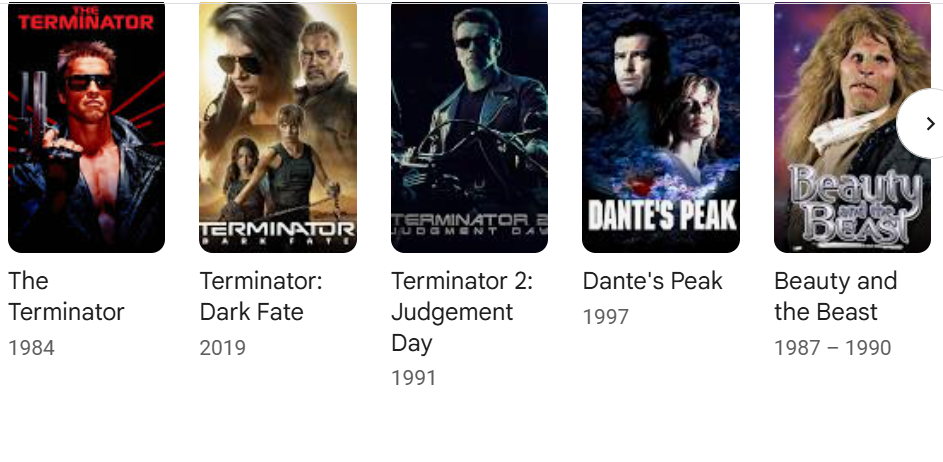
Task: Click the 1984 release year label
Action: point(31,348)
